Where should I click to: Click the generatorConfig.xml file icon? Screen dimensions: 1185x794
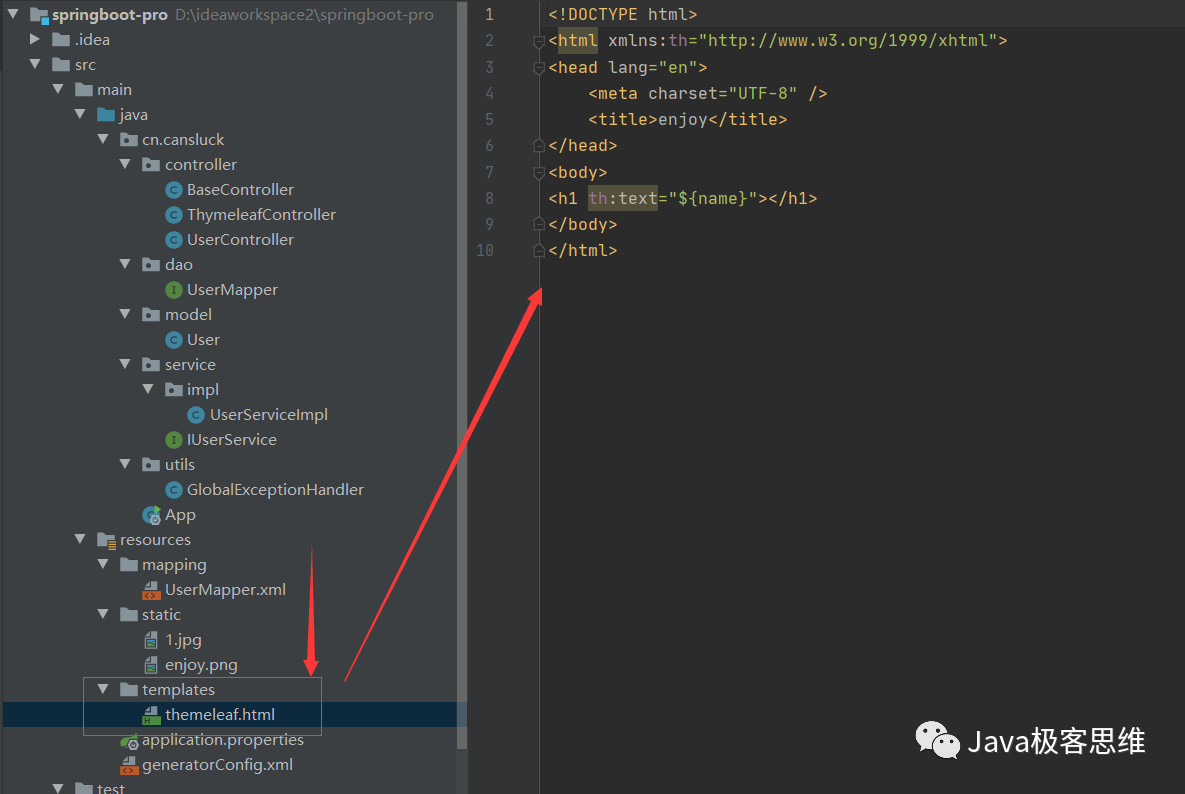pyautogui.click(x=129, y=765)
